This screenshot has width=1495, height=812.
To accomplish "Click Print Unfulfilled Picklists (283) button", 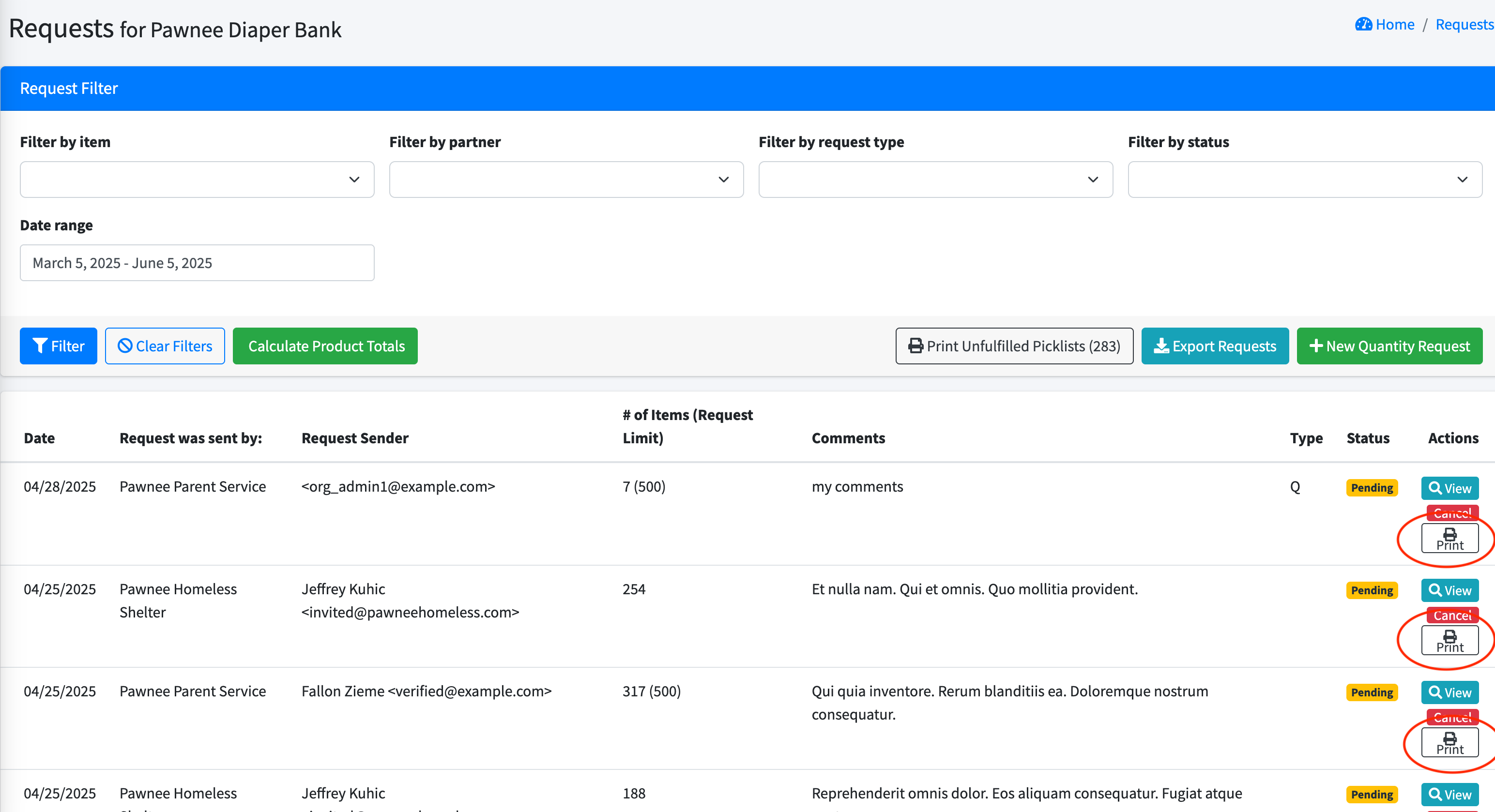I will (x=1014, y=346).
